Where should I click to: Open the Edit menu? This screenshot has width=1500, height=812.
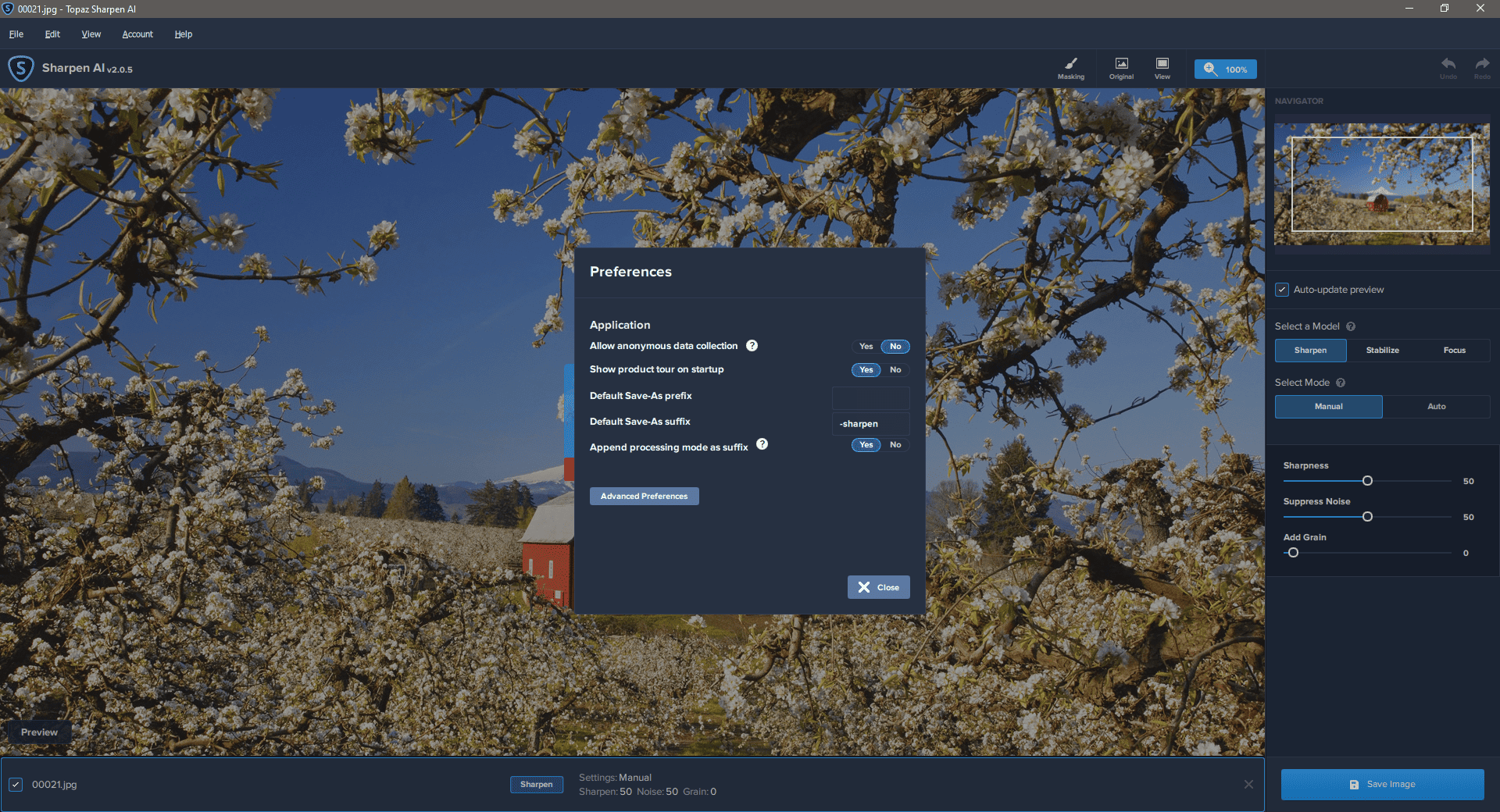pos(52,34)
